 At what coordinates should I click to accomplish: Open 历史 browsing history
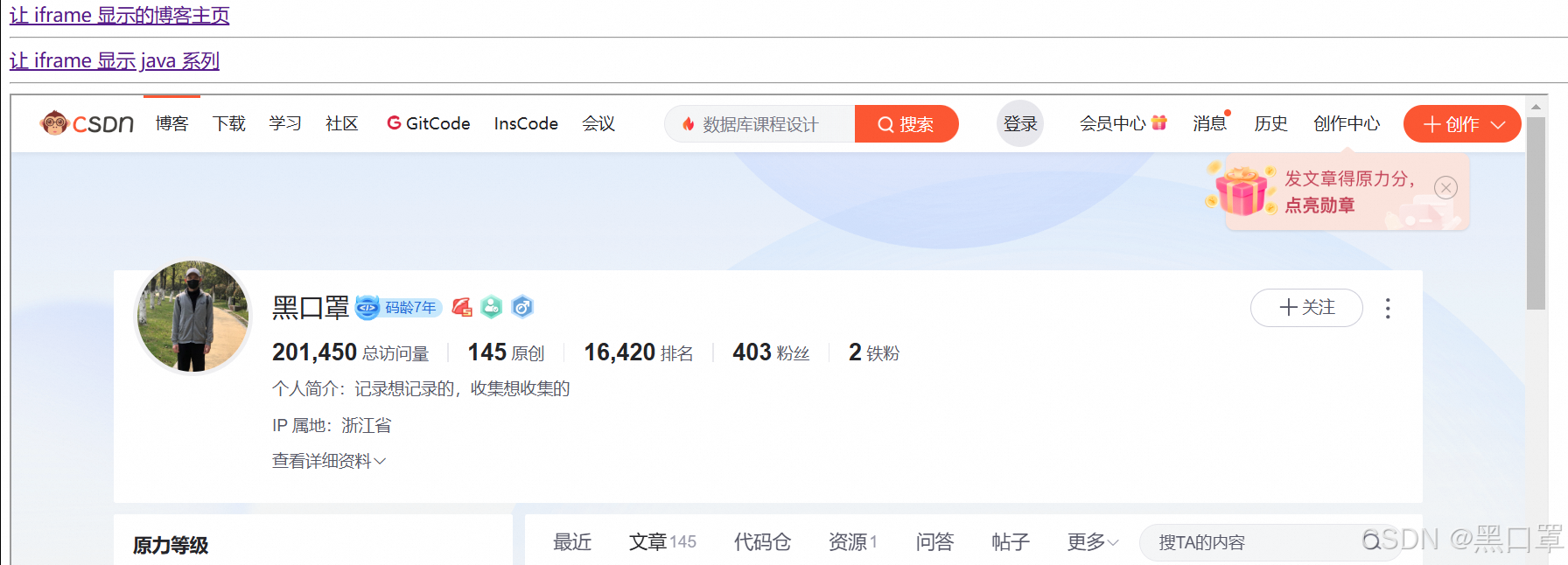click(1270, 123)
